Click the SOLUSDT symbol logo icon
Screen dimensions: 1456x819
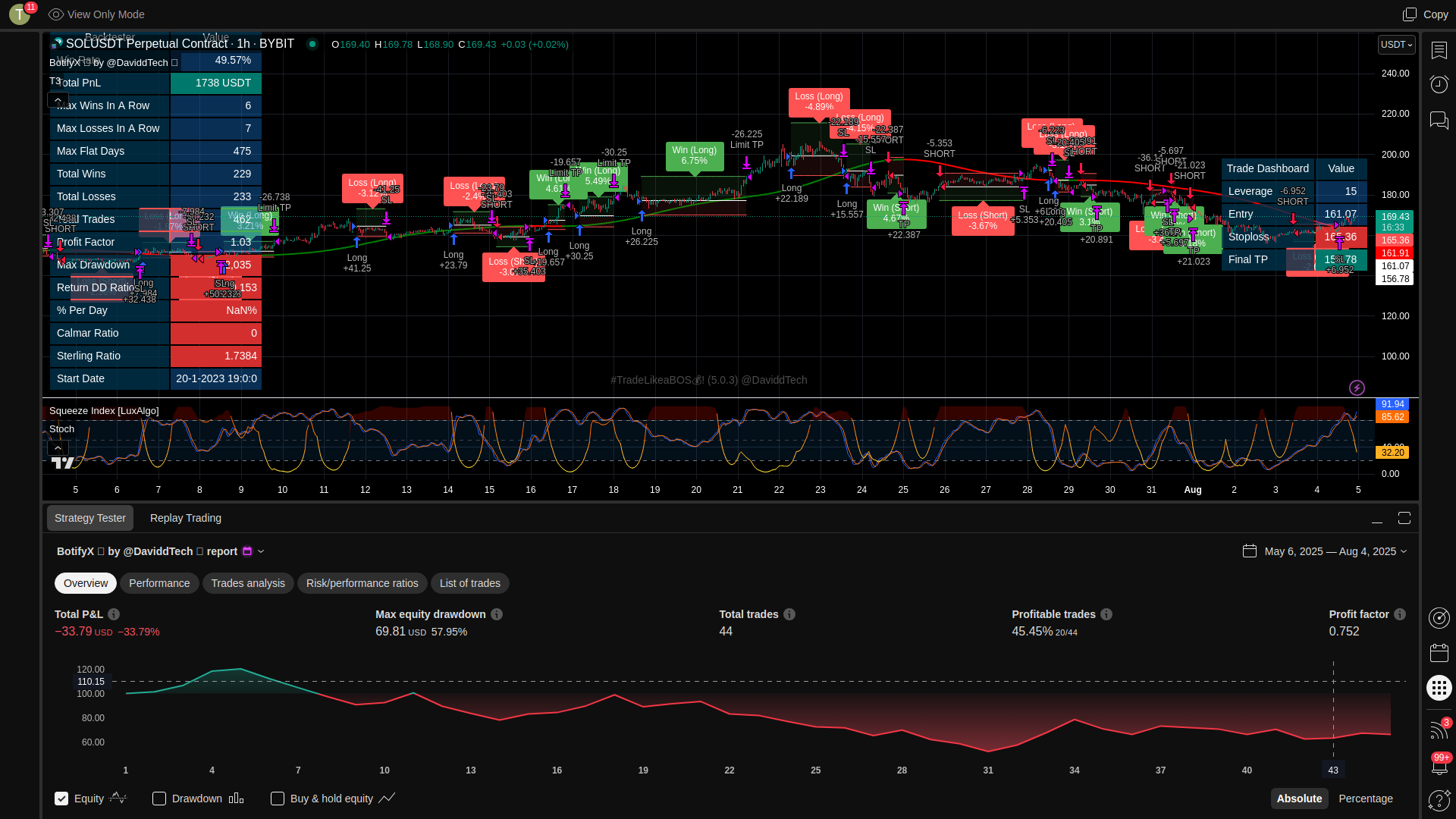click(56, 44)
